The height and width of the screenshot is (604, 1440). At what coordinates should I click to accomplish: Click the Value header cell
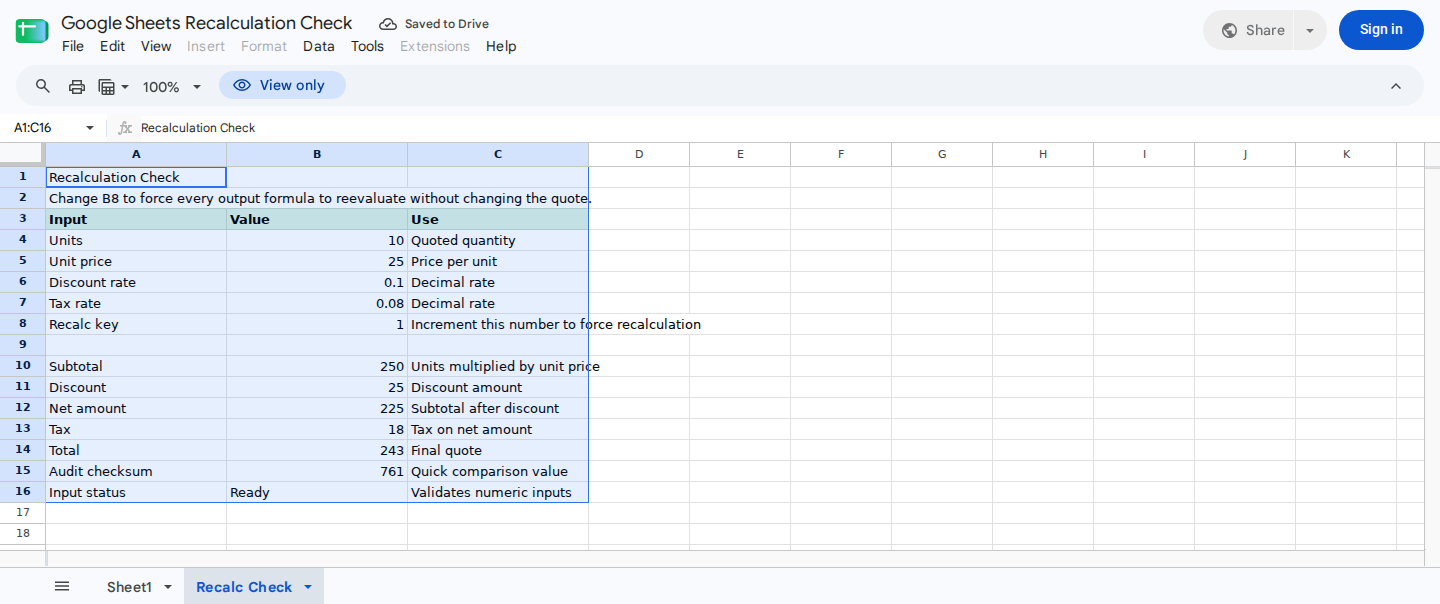click(317, 219)
